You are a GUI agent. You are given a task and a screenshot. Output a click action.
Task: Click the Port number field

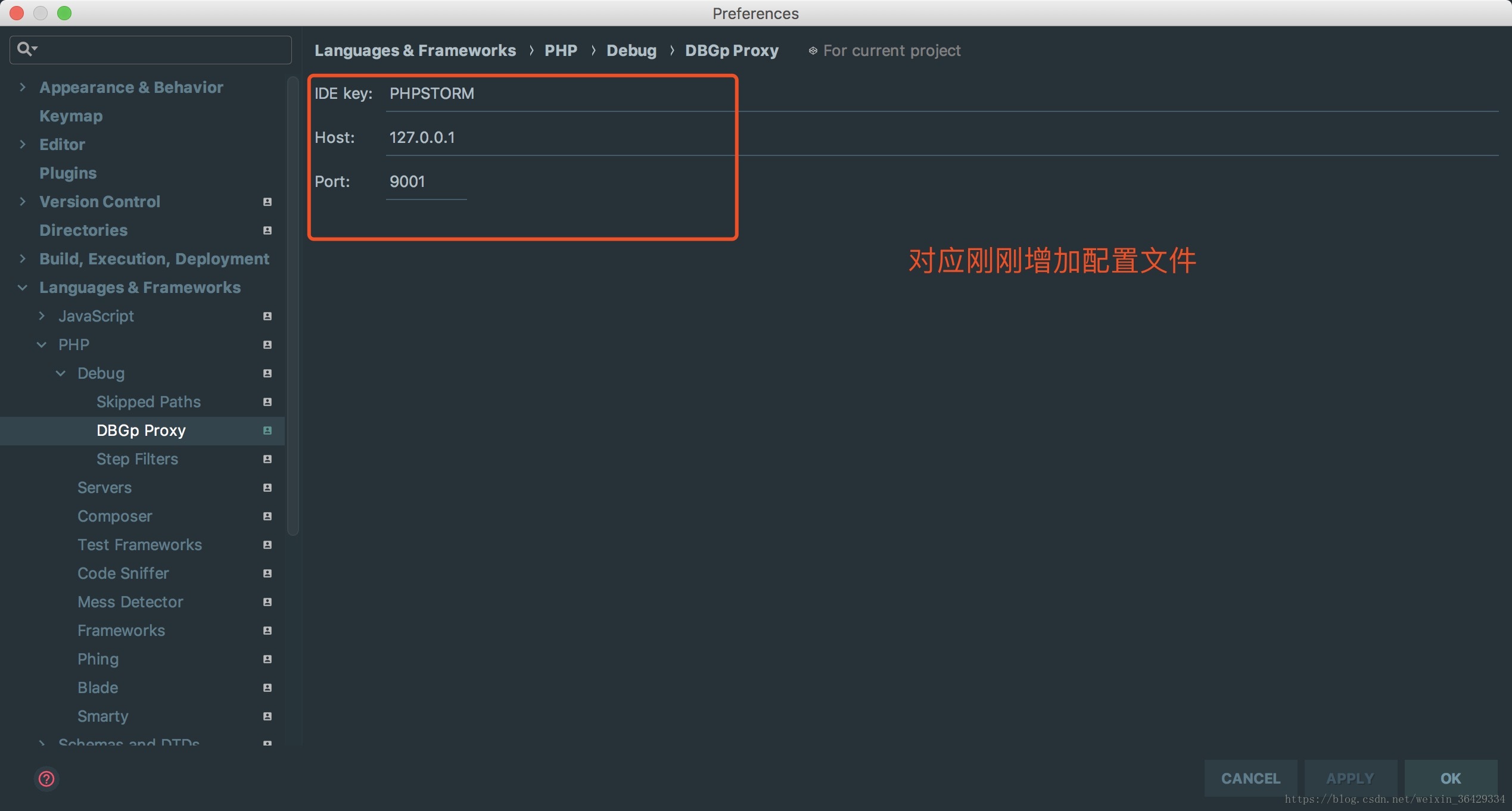click(x=425, y=182)
